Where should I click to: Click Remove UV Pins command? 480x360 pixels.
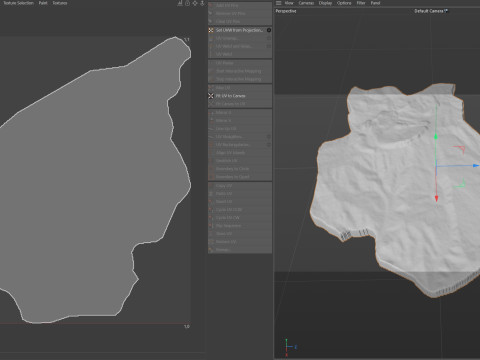240,14
